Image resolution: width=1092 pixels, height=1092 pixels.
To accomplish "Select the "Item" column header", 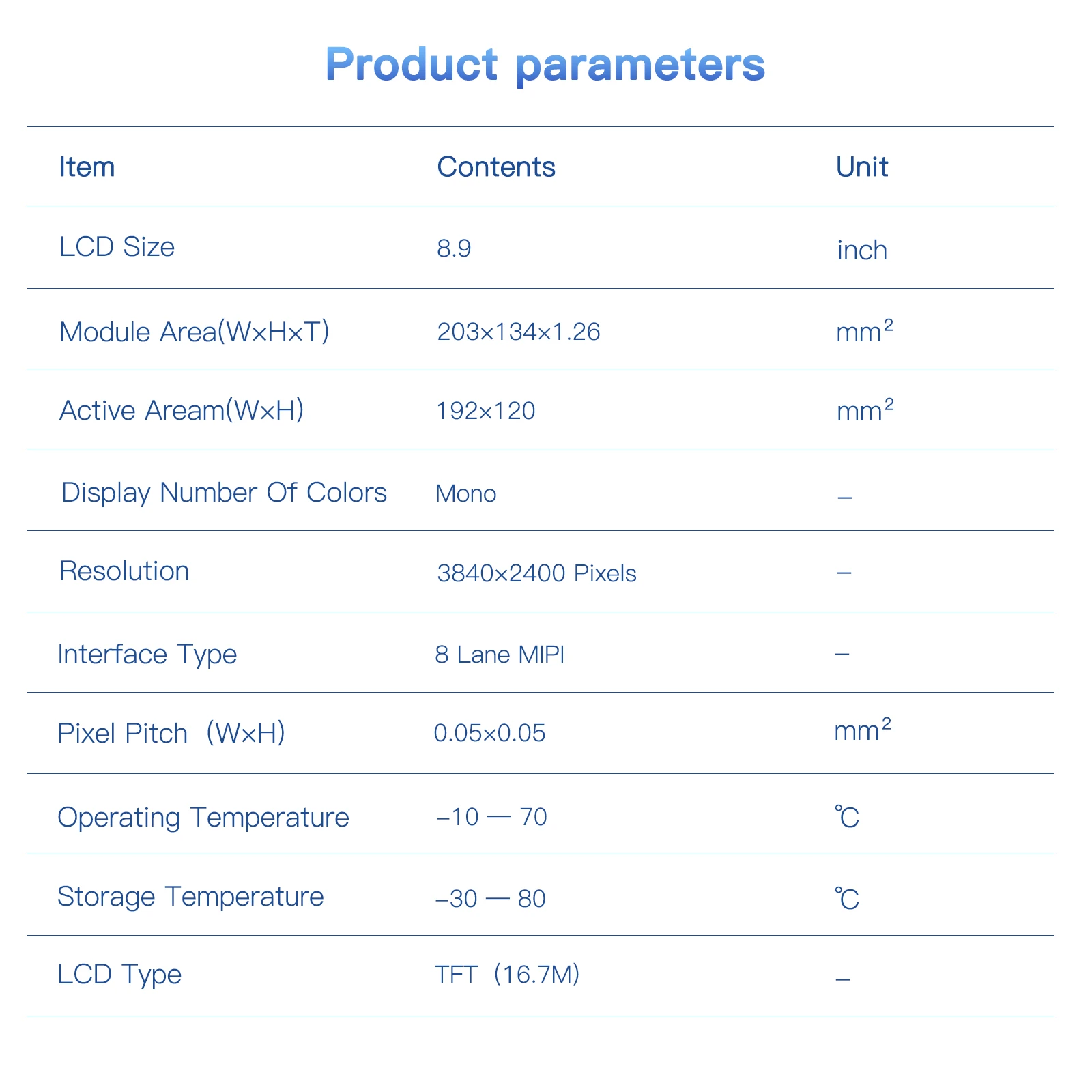I will pyautogui.click(x=87, y=167).
